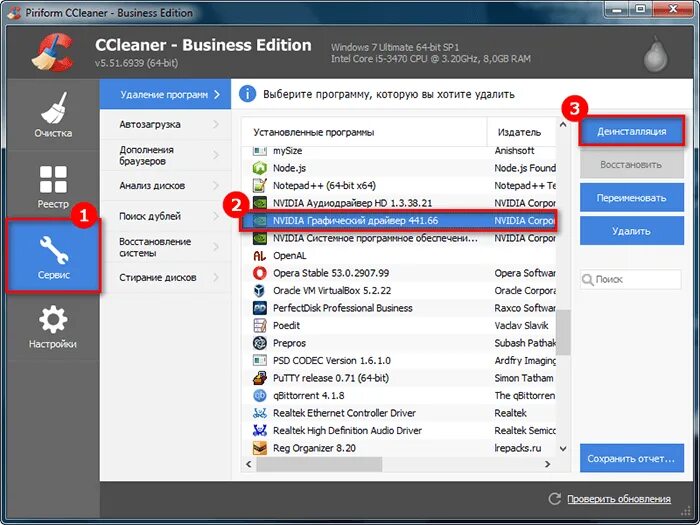Click the blue info icon
Image resolution: width=700 pixels, height=525 pixels.
pos(247,94)
